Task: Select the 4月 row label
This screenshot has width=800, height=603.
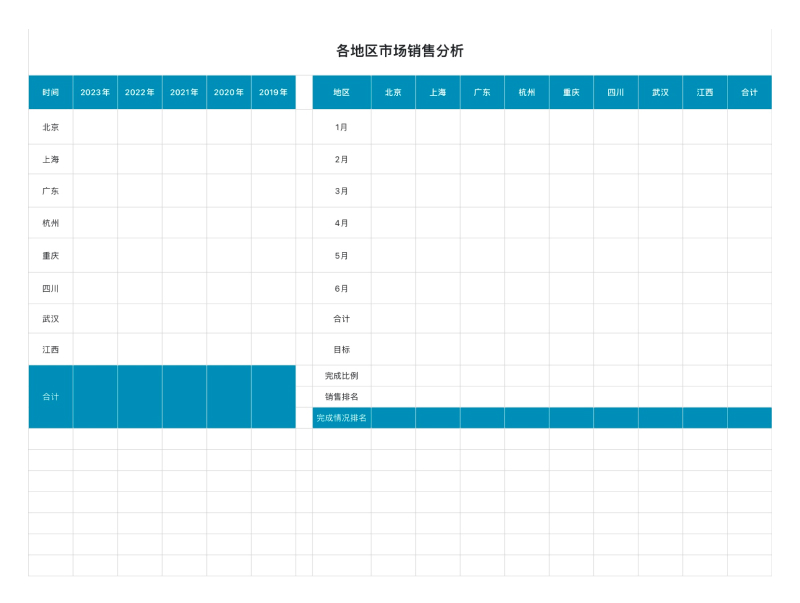Action: pos(341,223)
